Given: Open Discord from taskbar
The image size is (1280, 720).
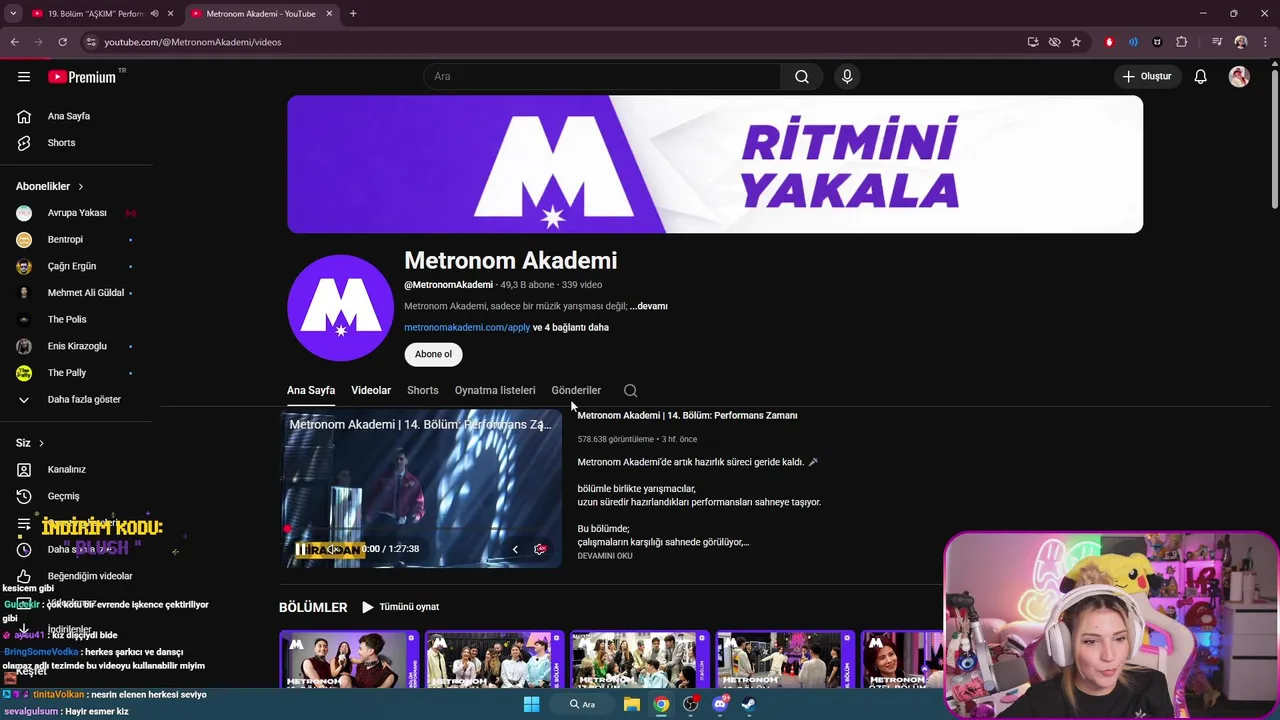Looking at the screenshot, I should (x=720, y=704).
